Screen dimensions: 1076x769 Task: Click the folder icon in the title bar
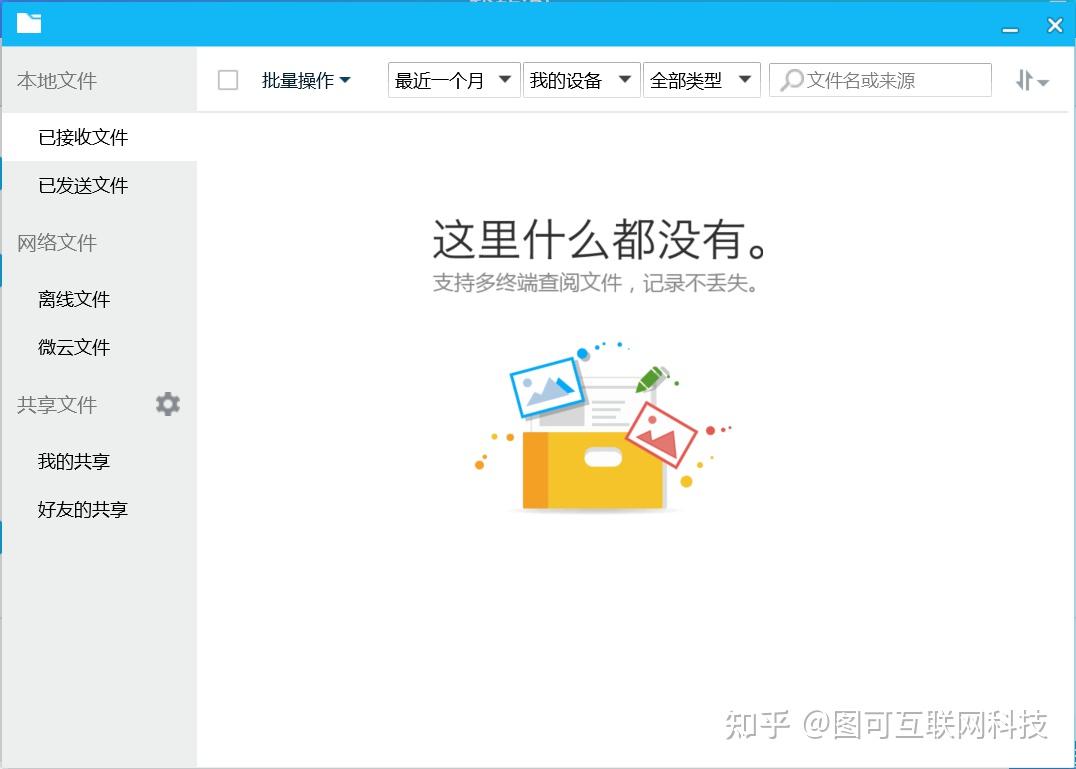tap(28, 23)
